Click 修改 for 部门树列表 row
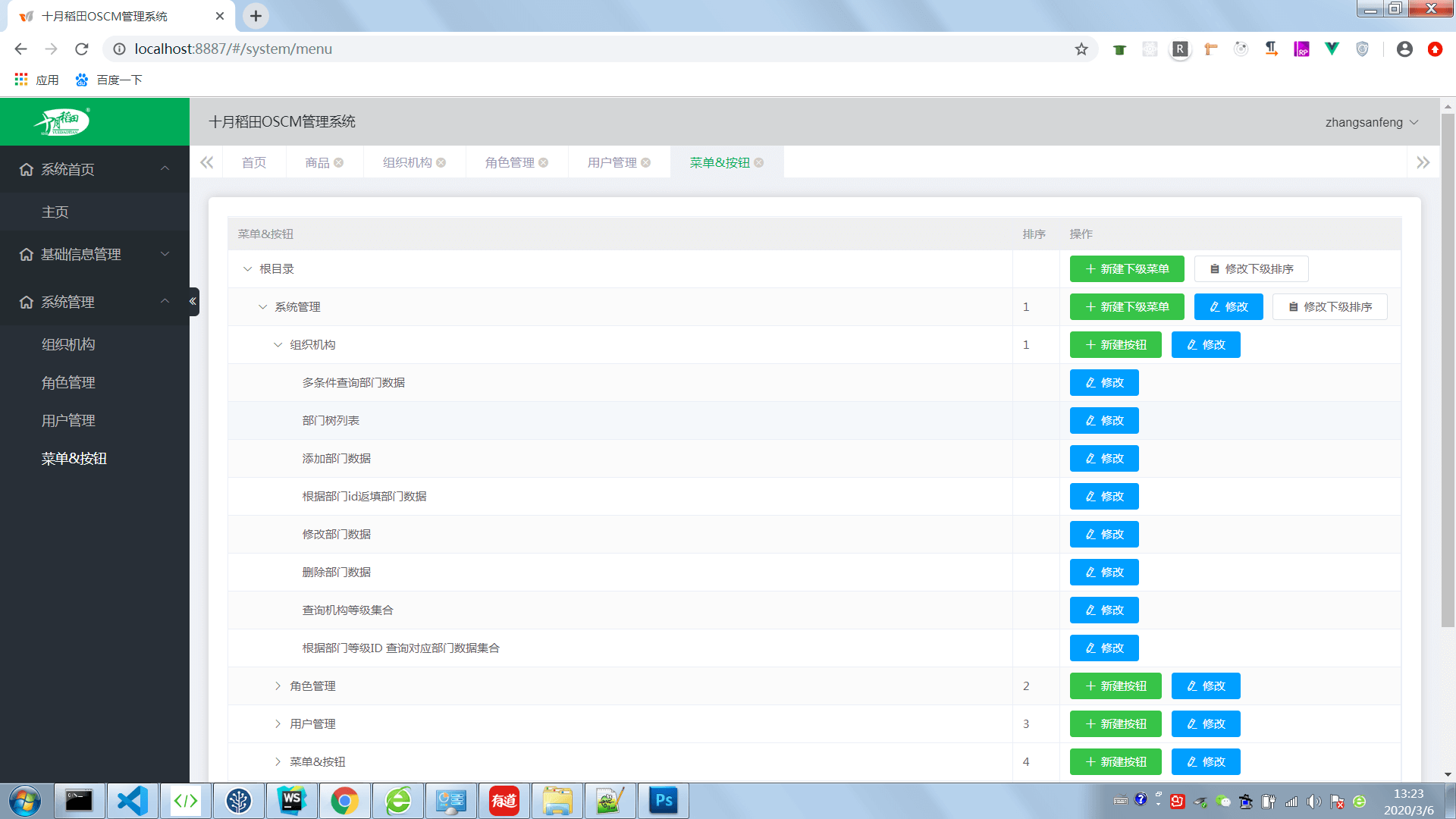Viewport: 1456px width, 819px height. click(x=1104, y=421)
